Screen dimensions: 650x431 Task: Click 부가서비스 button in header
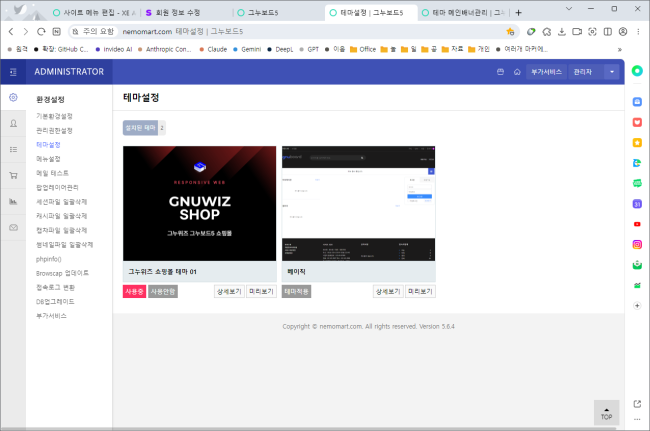point(546,72)
